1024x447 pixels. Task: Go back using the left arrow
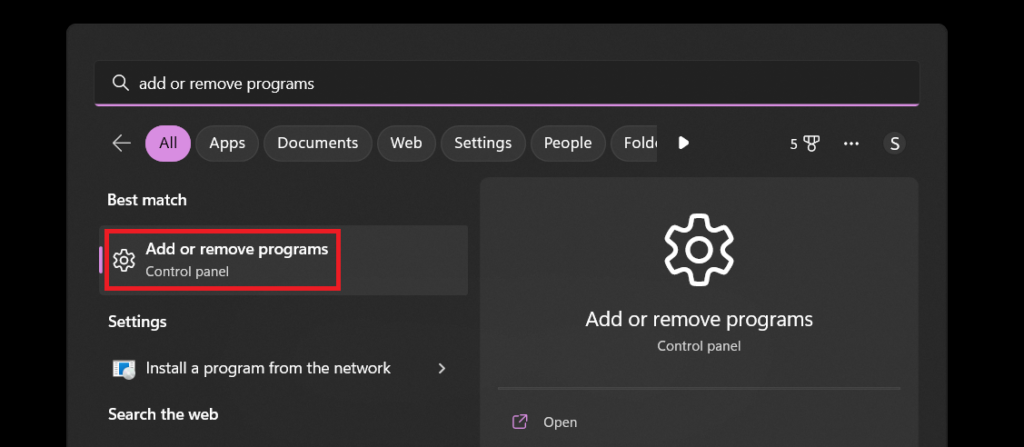[x=121, y=143]
